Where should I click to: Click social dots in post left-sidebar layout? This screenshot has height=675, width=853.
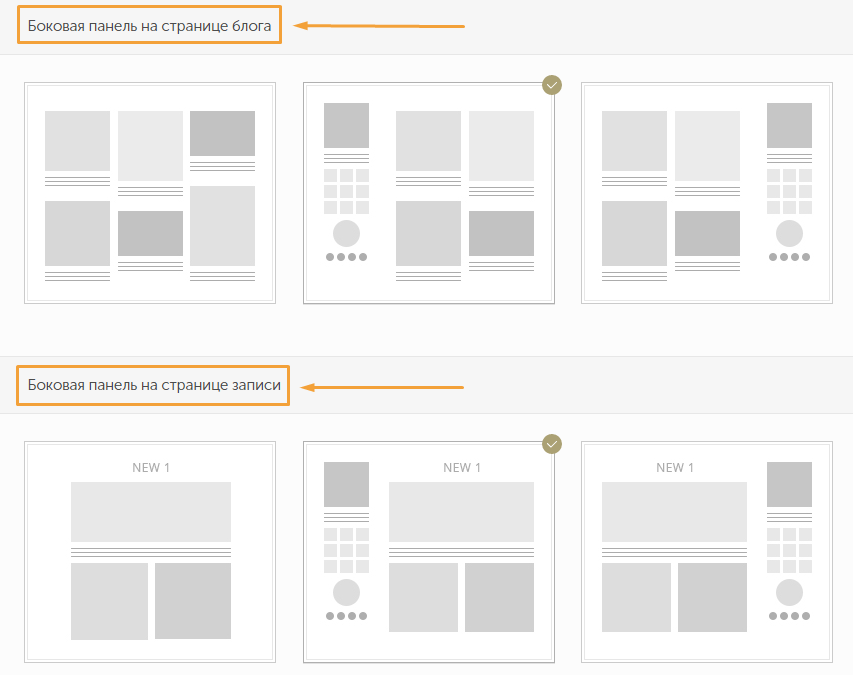[347, 616]
